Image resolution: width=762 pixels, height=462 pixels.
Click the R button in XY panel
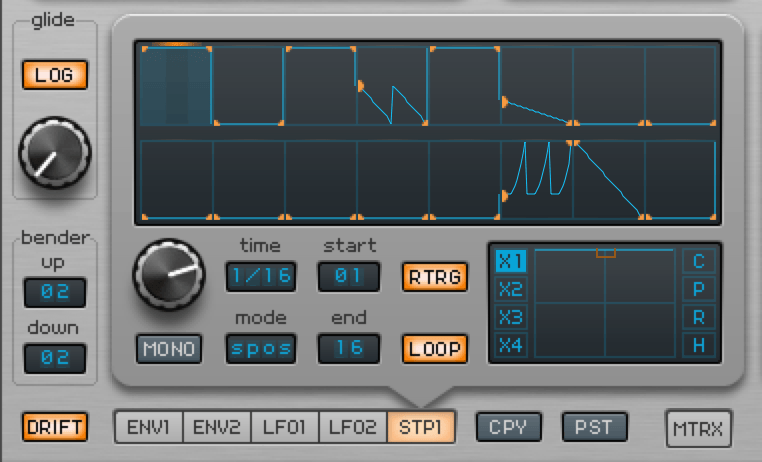(699, 318)
